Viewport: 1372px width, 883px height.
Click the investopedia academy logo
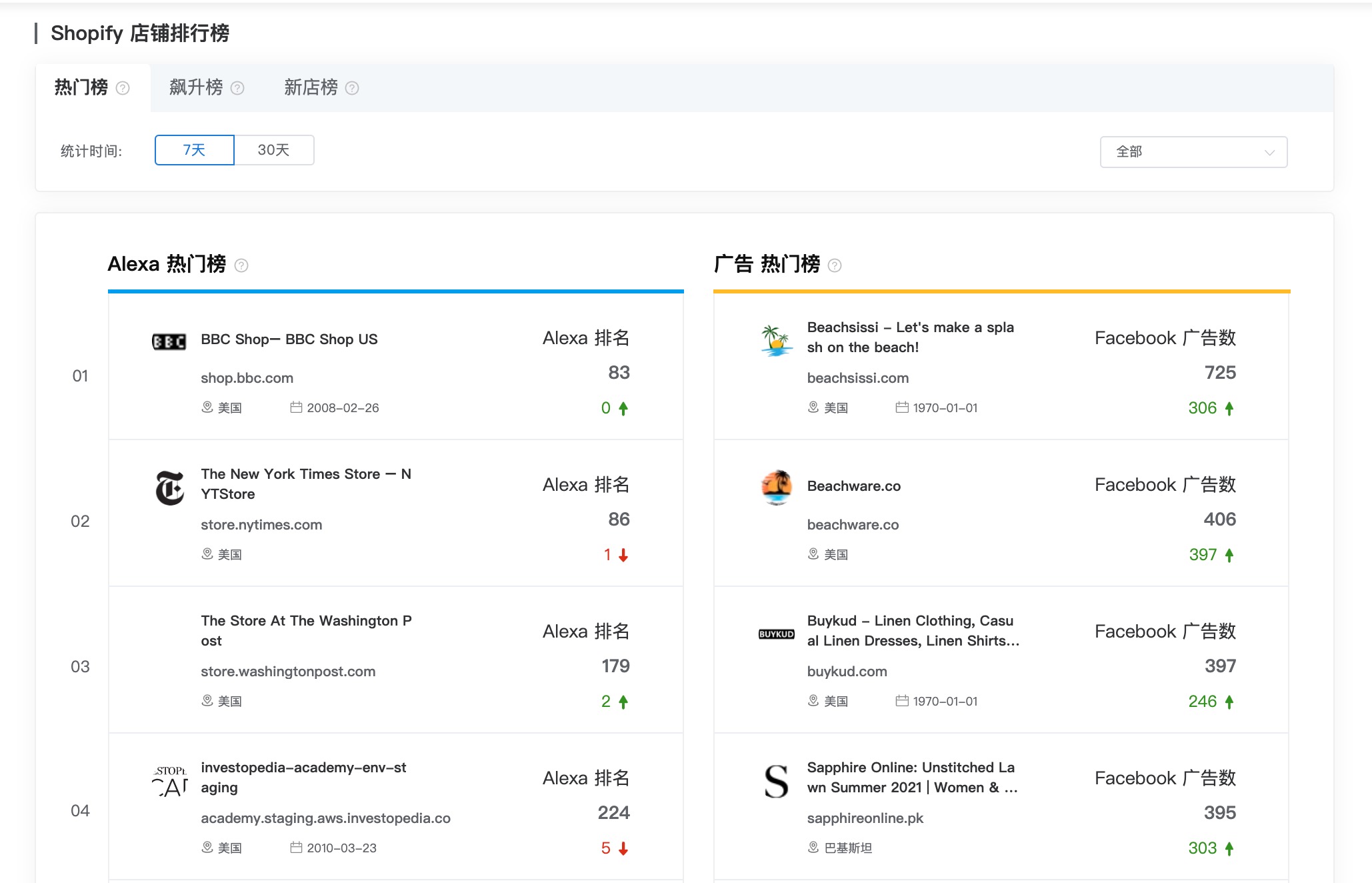[170, 781]
